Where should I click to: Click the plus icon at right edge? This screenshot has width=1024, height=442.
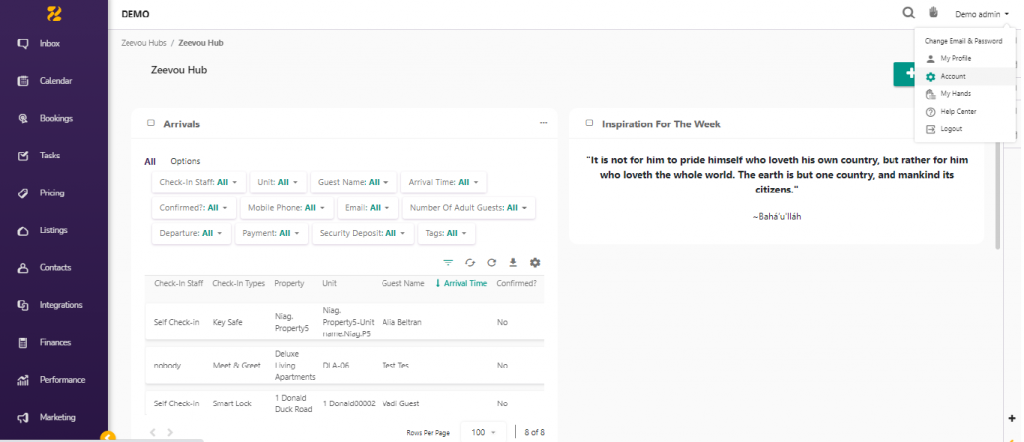point(1012,418)
